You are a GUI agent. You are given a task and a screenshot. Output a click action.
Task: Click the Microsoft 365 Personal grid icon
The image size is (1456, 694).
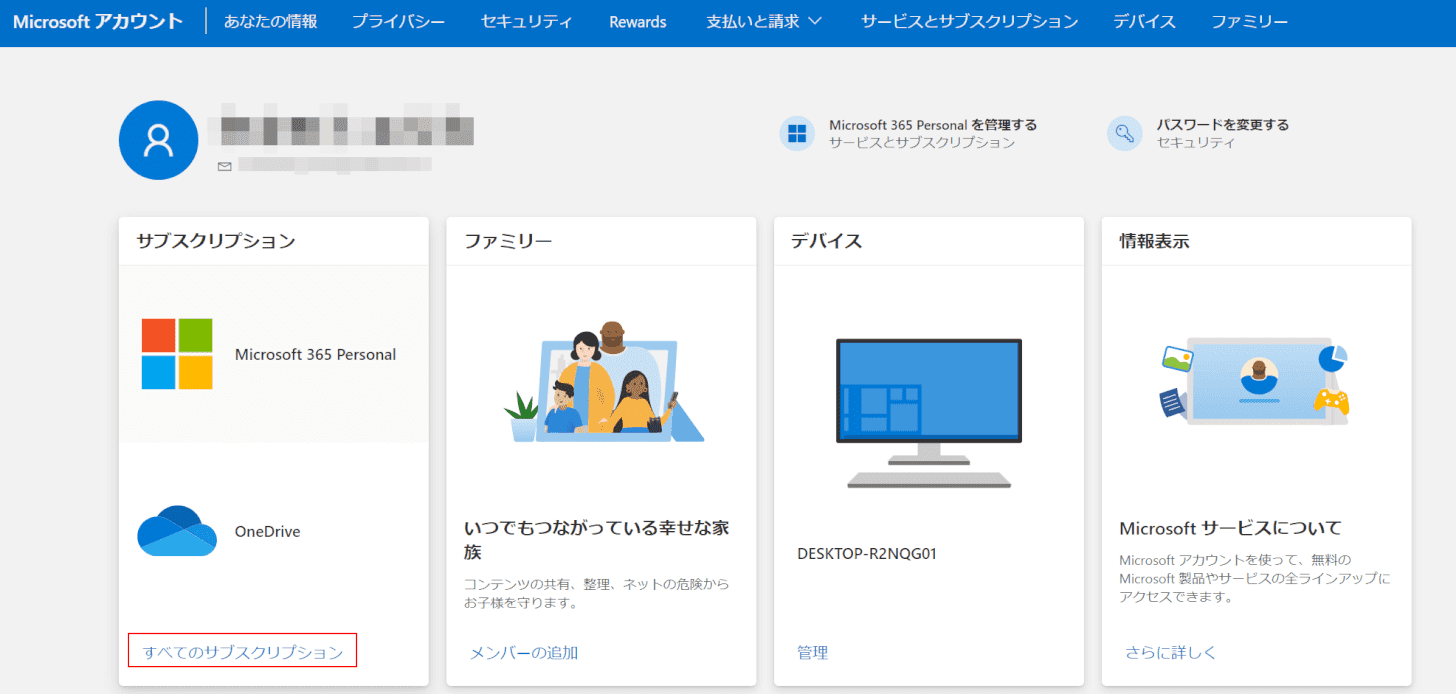pos(797,134)
